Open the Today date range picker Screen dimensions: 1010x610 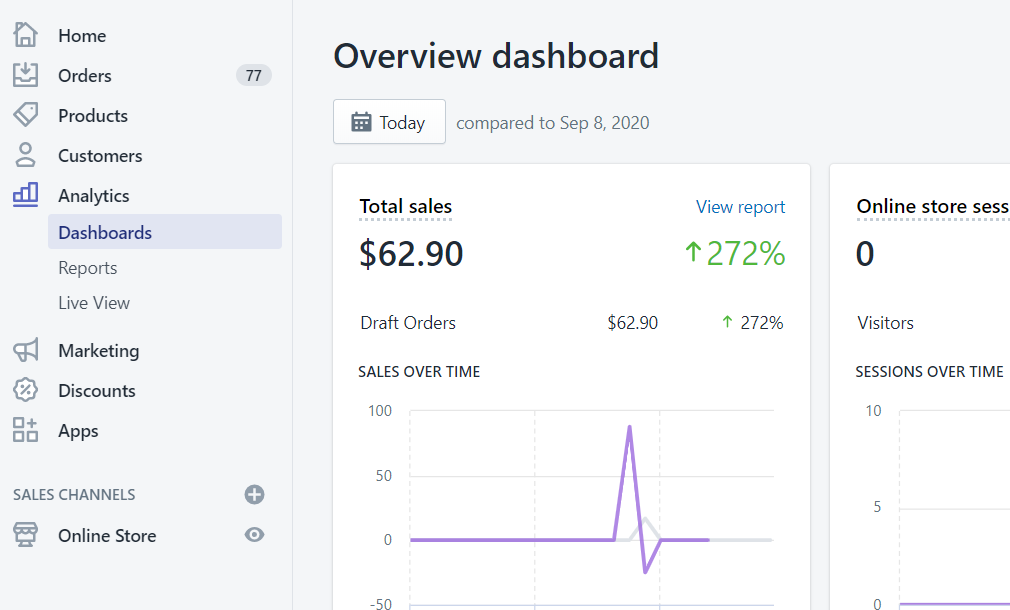click(x=389, y=122)
